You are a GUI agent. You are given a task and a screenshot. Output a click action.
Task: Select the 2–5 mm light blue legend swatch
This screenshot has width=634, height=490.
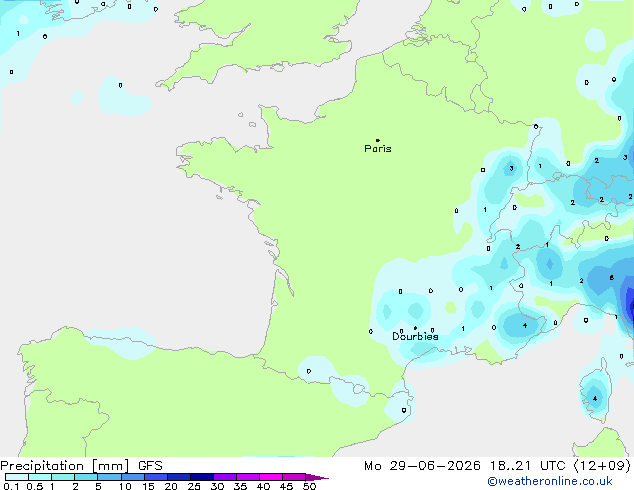coord(86,477)
